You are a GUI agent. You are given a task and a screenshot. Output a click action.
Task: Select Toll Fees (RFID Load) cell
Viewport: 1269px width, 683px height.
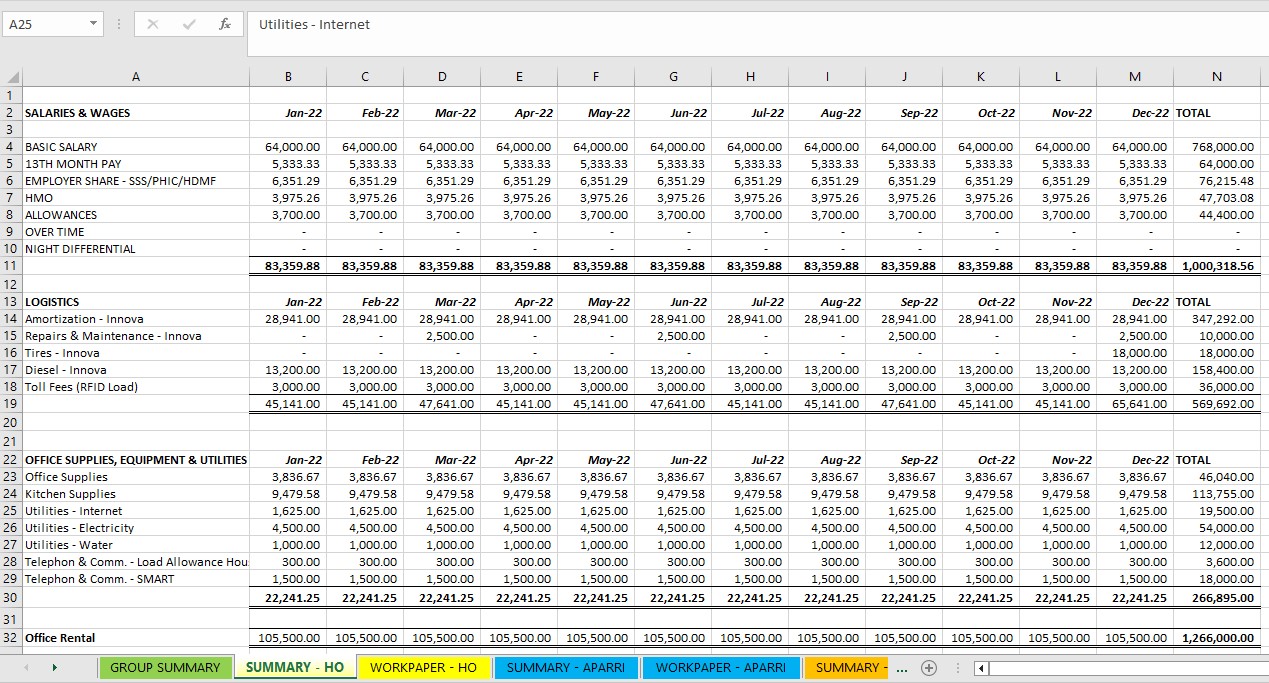pyautogui.click(x=136, y=387)
